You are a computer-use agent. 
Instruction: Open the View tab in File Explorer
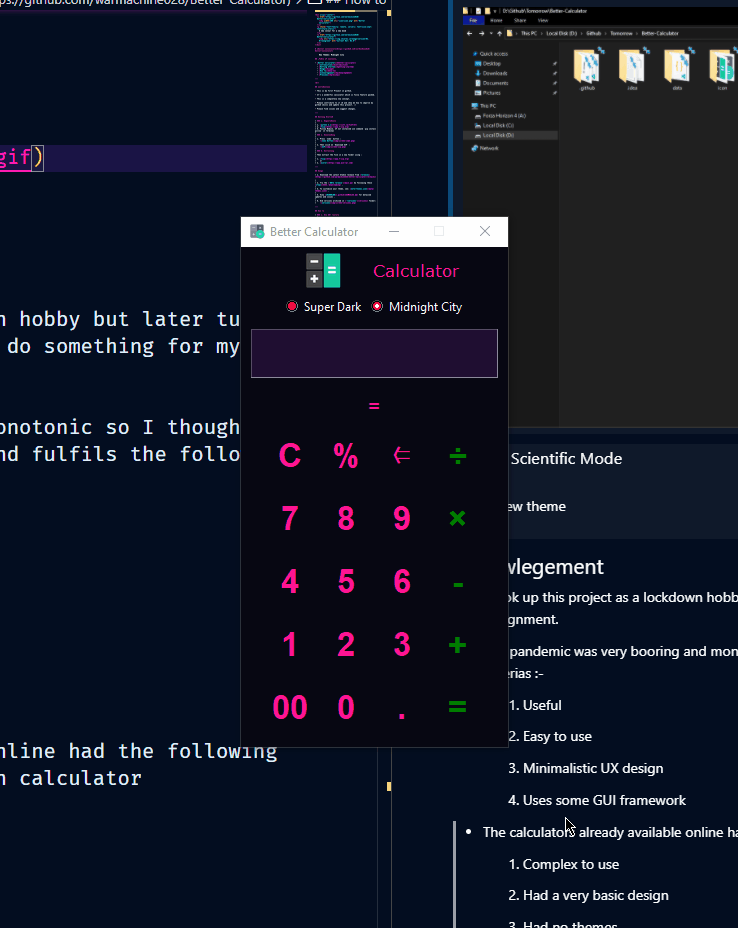point(543,20)
